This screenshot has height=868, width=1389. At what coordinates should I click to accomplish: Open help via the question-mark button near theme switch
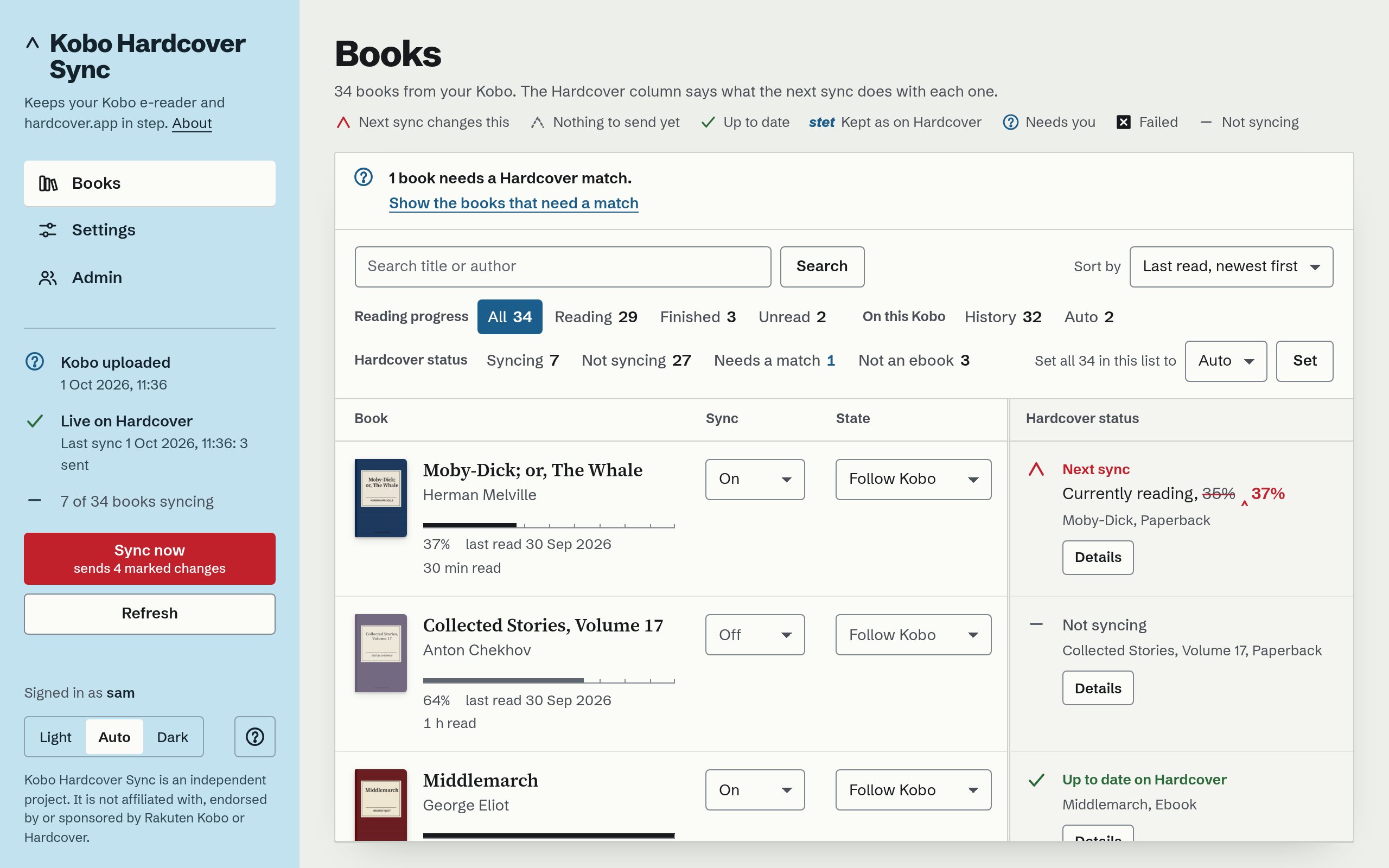tap(255, 737)
